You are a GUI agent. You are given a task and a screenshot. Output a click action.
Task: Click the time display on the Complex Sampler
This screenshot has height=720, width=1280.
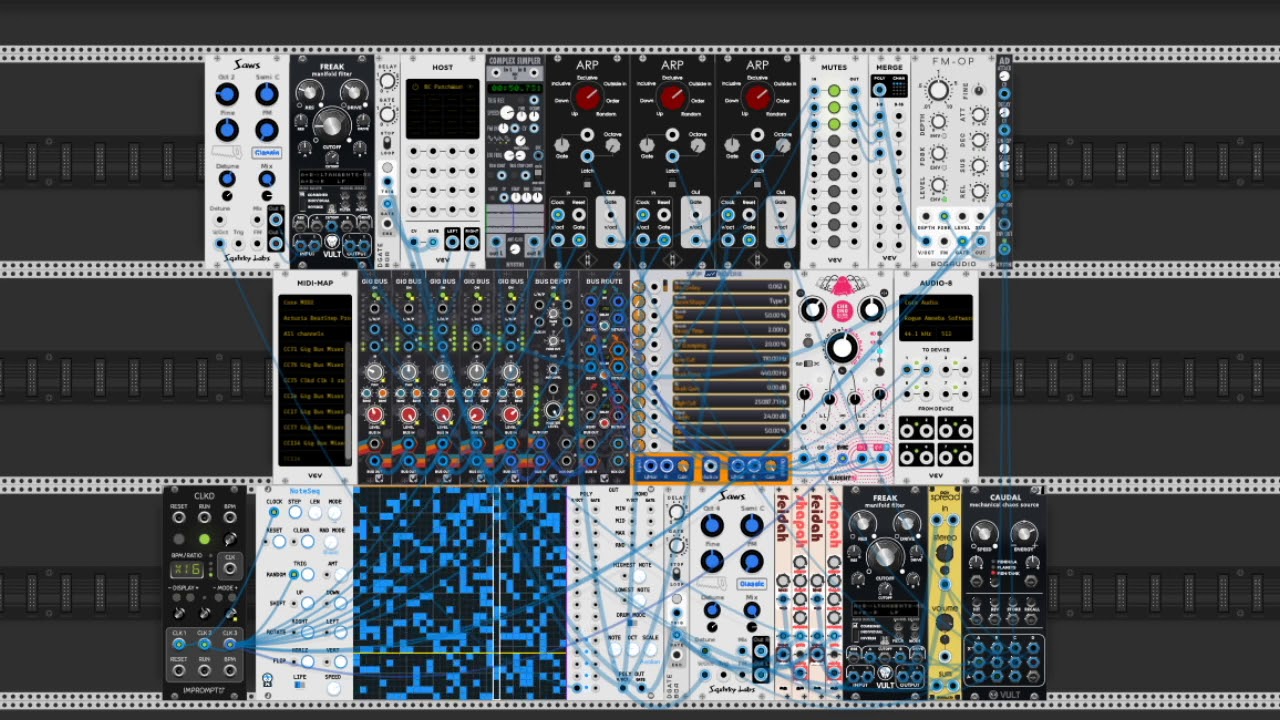[x=515, y=88]
